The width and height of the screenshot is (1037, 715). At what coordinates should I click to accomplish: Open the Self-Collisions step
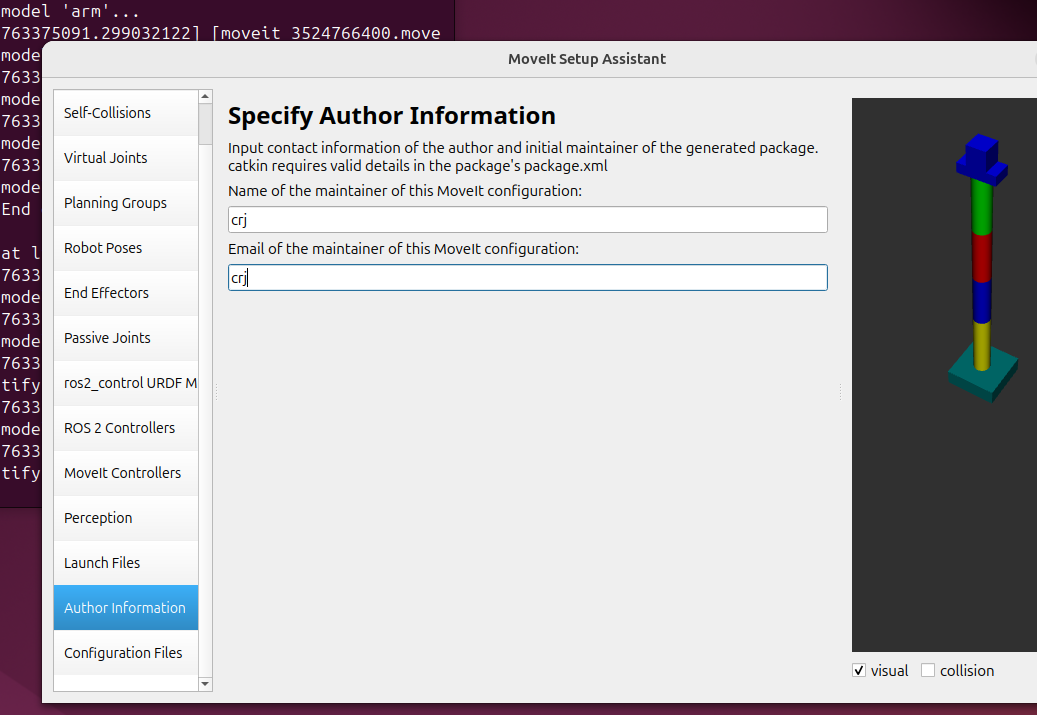(126, 113)
